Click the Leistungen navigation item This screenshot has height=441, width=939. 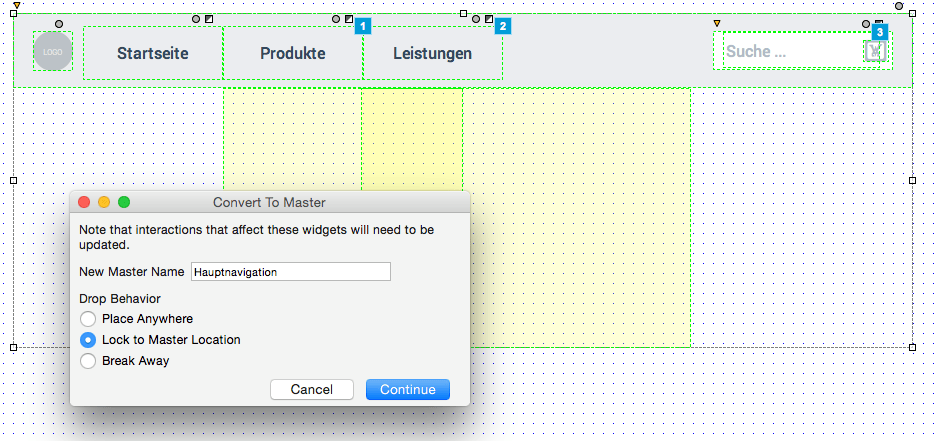point(432,53)
